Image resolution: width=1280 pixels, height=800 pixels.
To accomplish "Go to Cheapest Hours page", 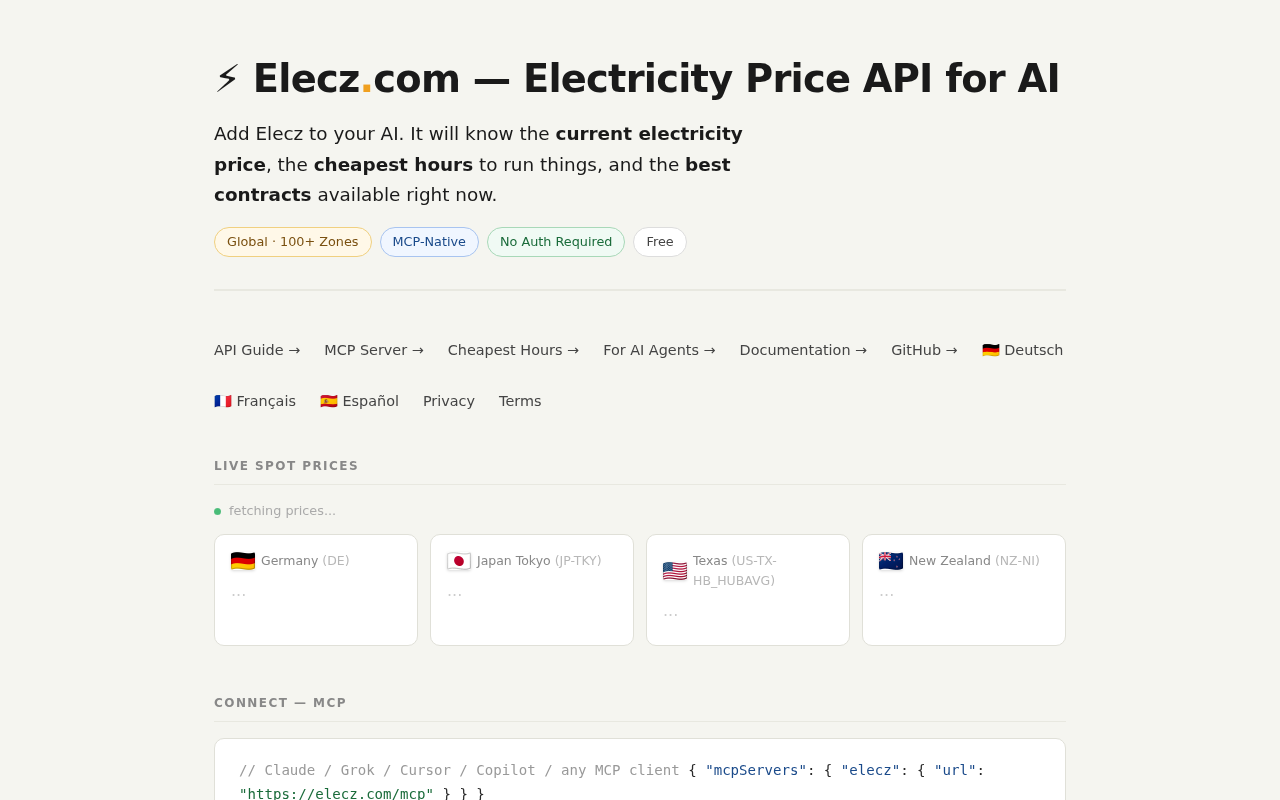I will [513, 350].
